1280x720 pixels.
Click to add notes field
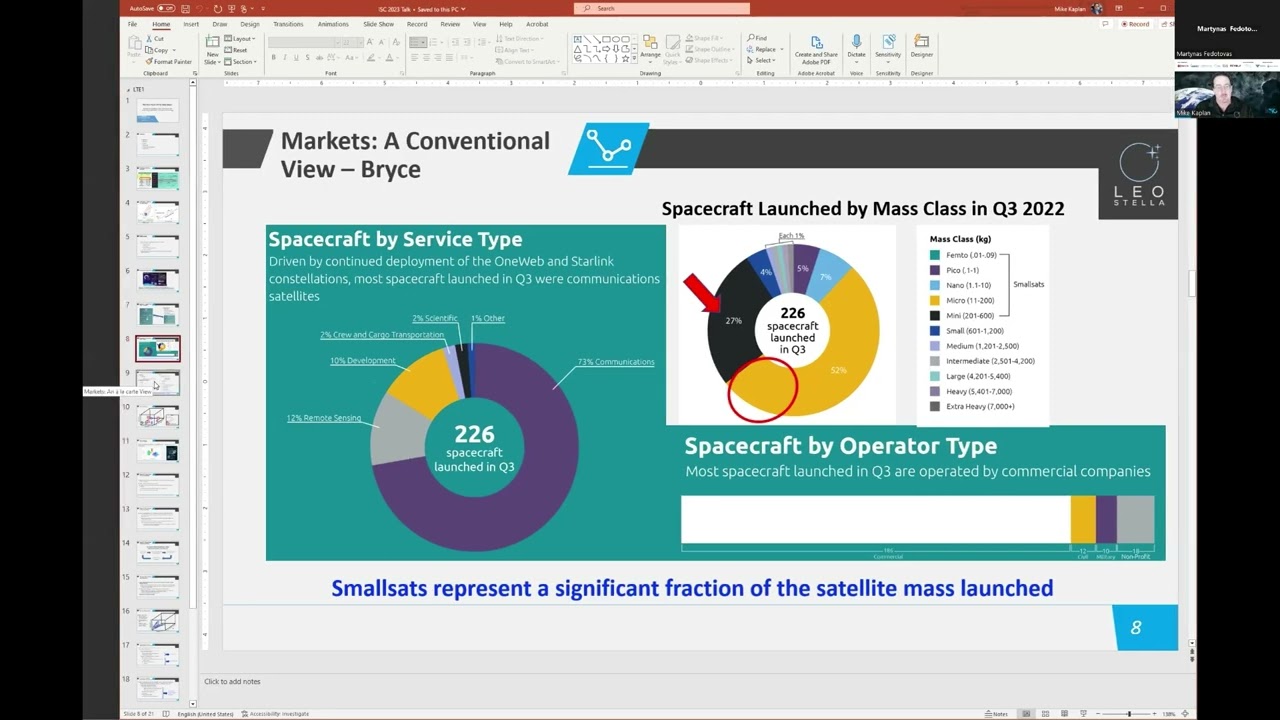(232, 682)
